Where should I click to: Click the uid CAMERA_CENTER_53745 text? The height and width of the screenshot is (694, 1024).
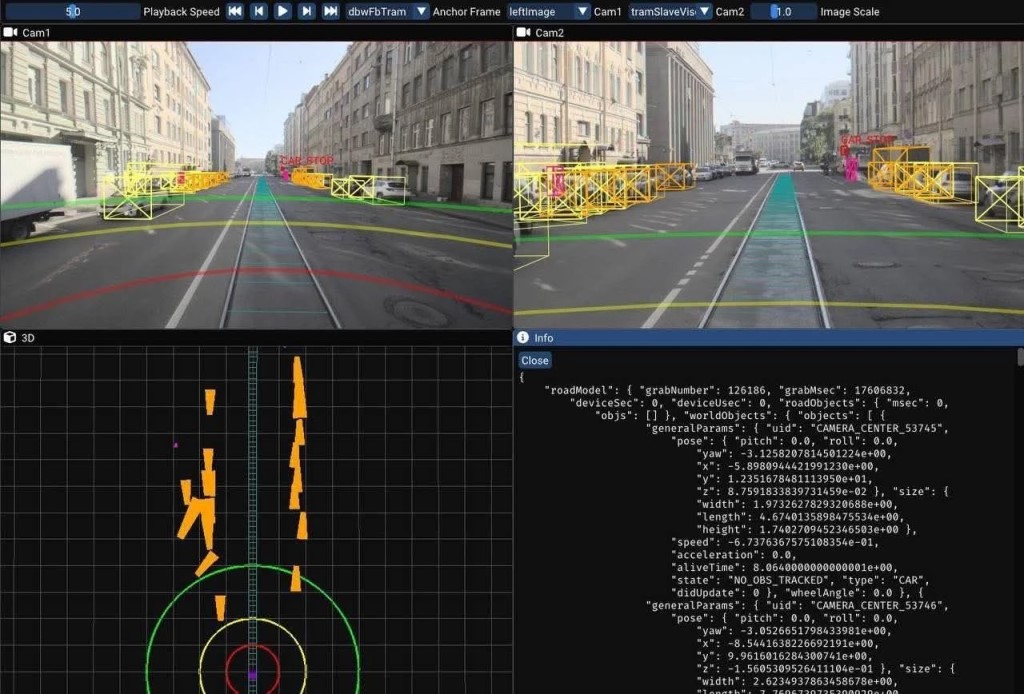878,428
